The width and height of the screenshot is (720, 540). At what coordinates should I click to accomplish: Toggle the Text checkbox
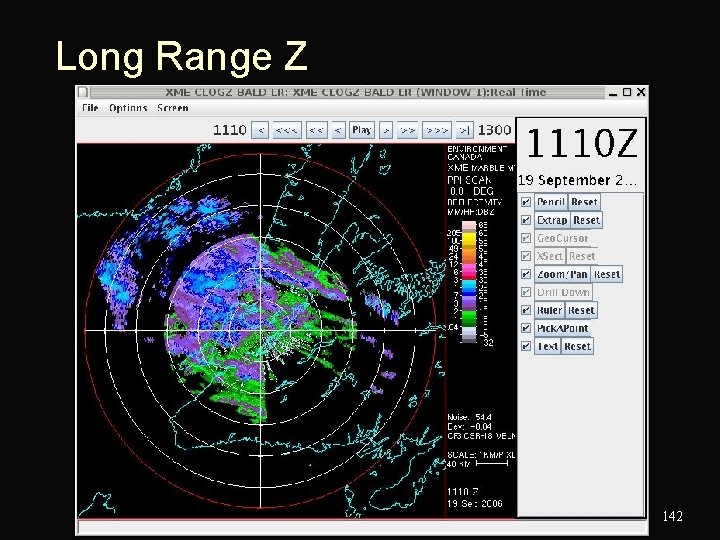click(526, 346)
